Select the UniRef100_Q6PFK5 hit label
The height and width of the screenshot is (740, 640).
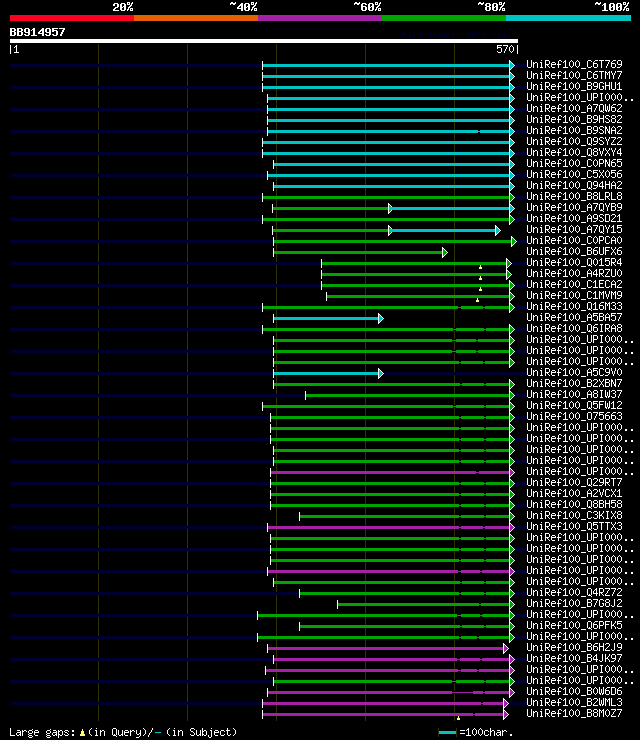574,625
